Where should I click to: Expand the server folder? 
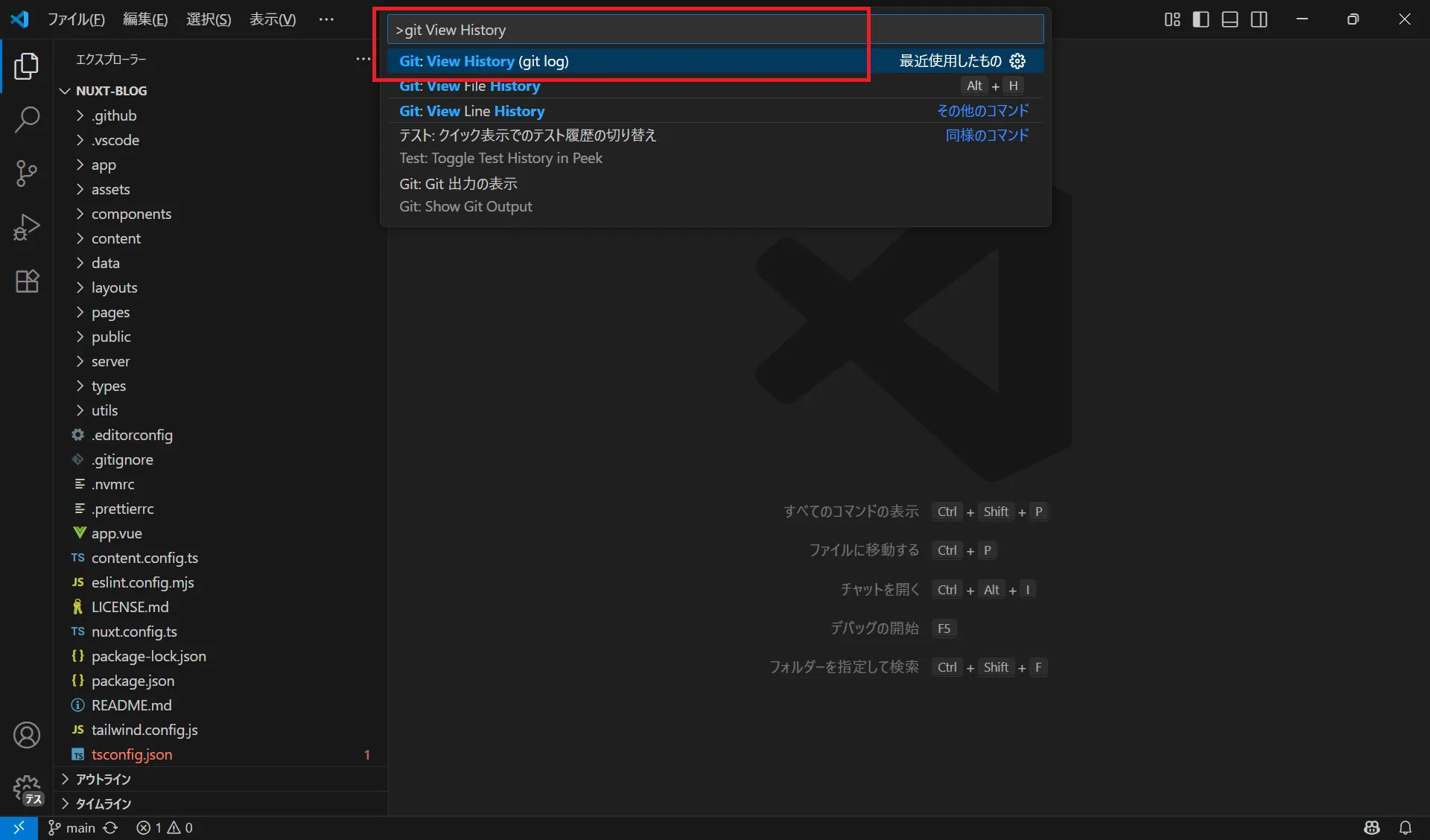tap(220, 361)
